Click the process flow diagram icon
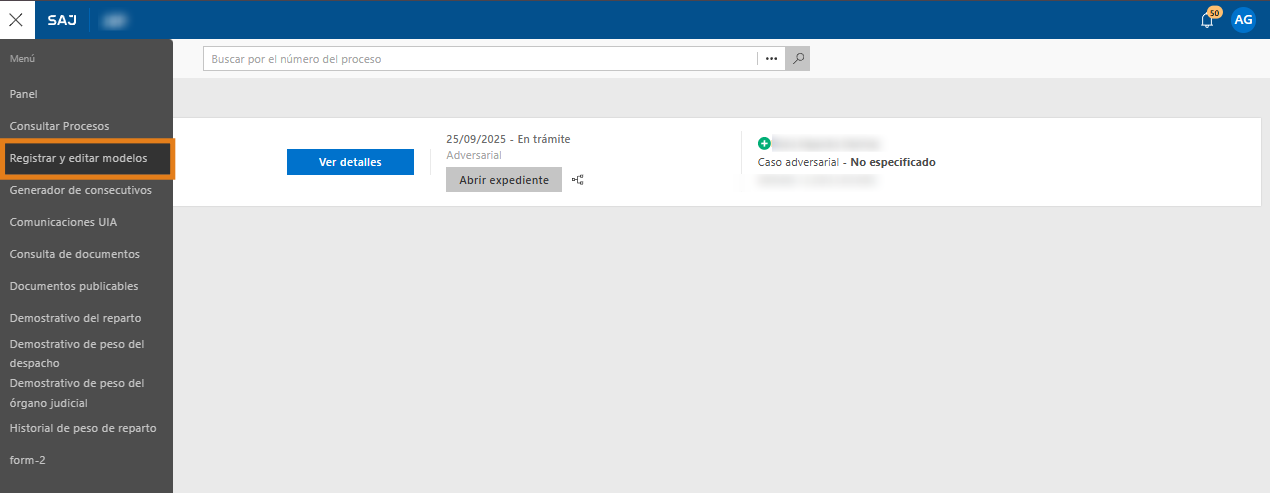Image resolution: width=1270 pixels, height=493 pixels. 578,180
